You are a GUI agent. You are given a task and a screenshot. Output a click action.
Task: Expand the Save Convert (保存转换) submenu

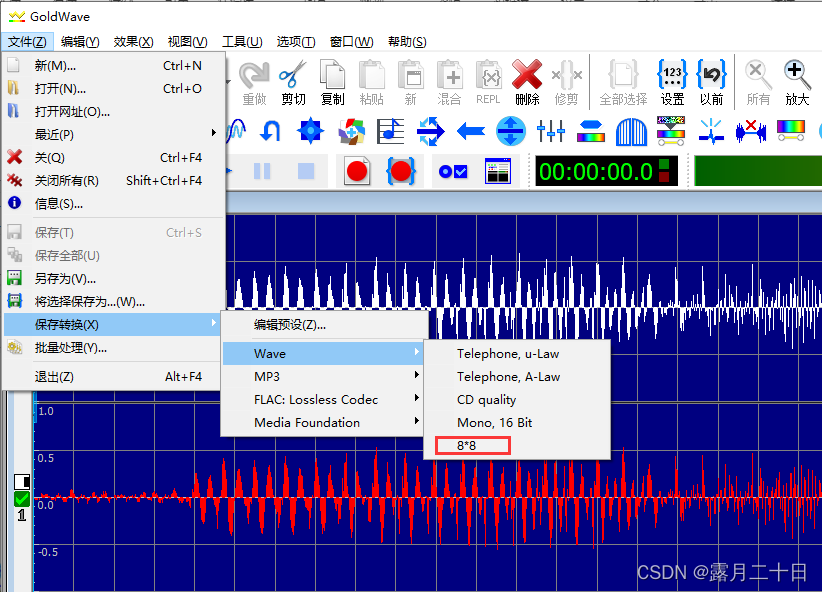coord(113,325)
